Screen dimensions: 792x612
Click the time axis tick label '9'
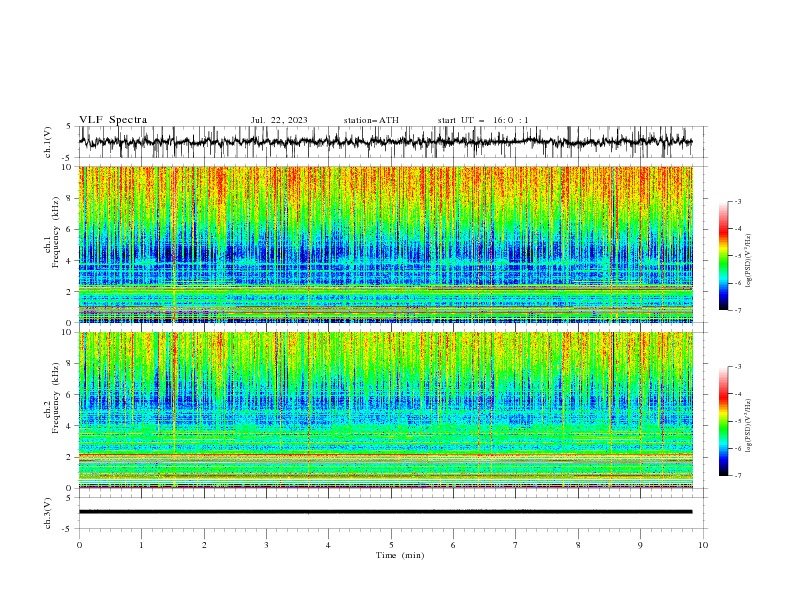click(x=640, y=545)
